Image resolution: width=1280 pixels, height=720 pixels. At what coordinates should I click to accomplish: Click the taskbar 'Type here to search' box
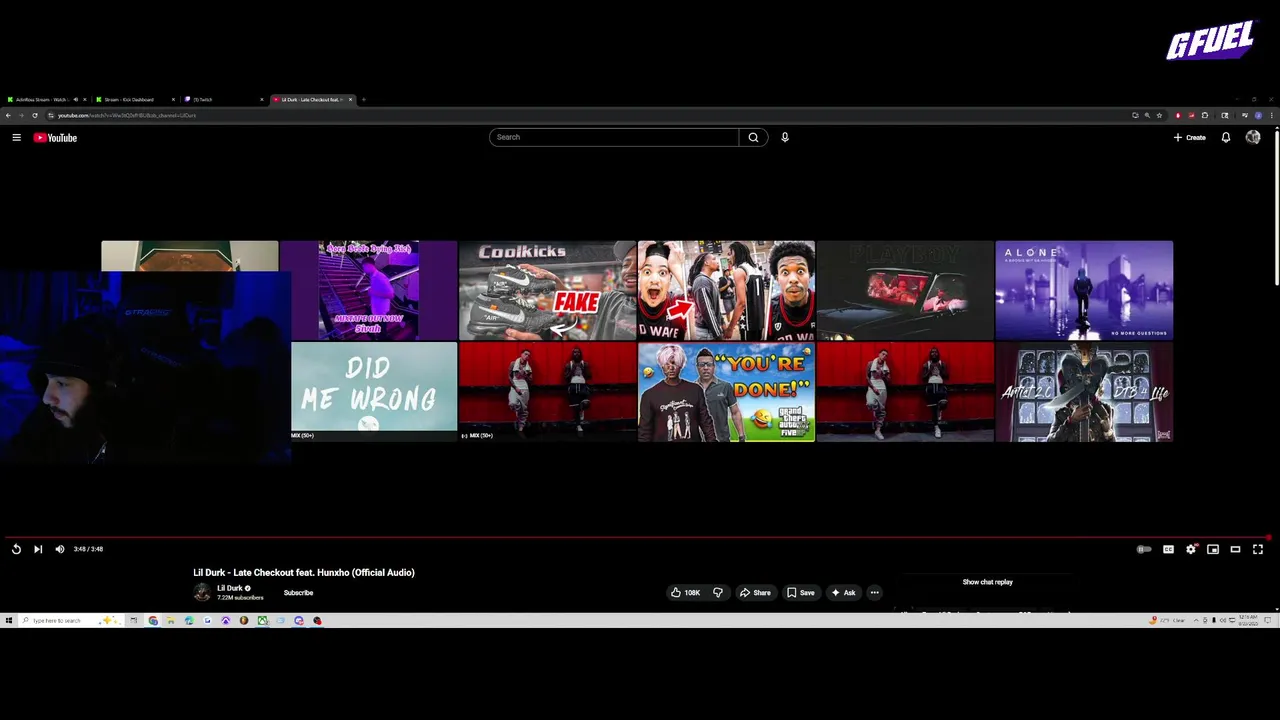(x=70, y=621)
